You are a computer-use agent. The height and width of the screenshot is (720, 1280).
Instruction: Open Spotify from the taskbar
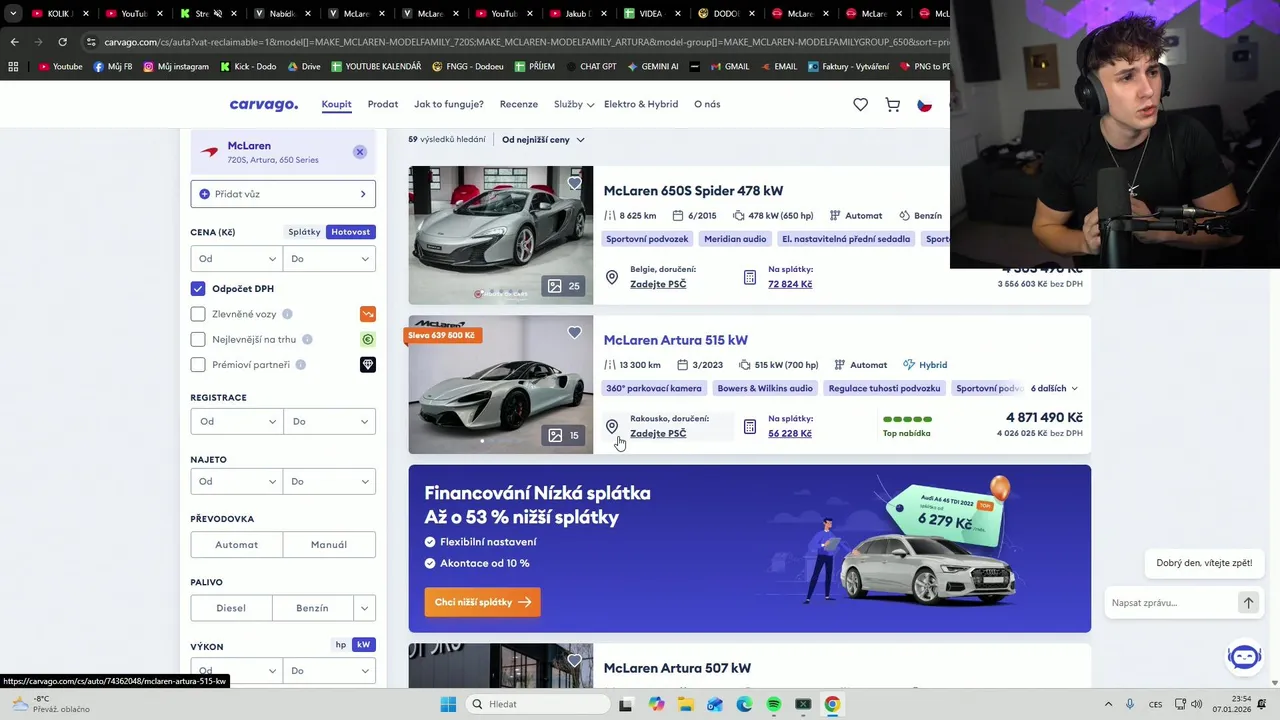pos(774,704)
